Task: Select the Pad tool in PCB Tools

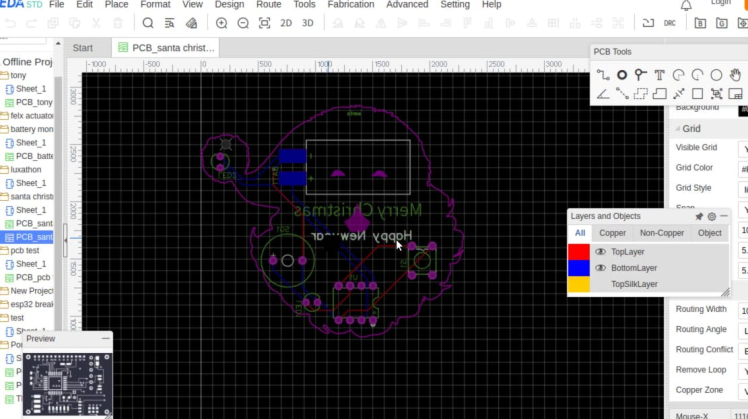Action: point(622,75)
